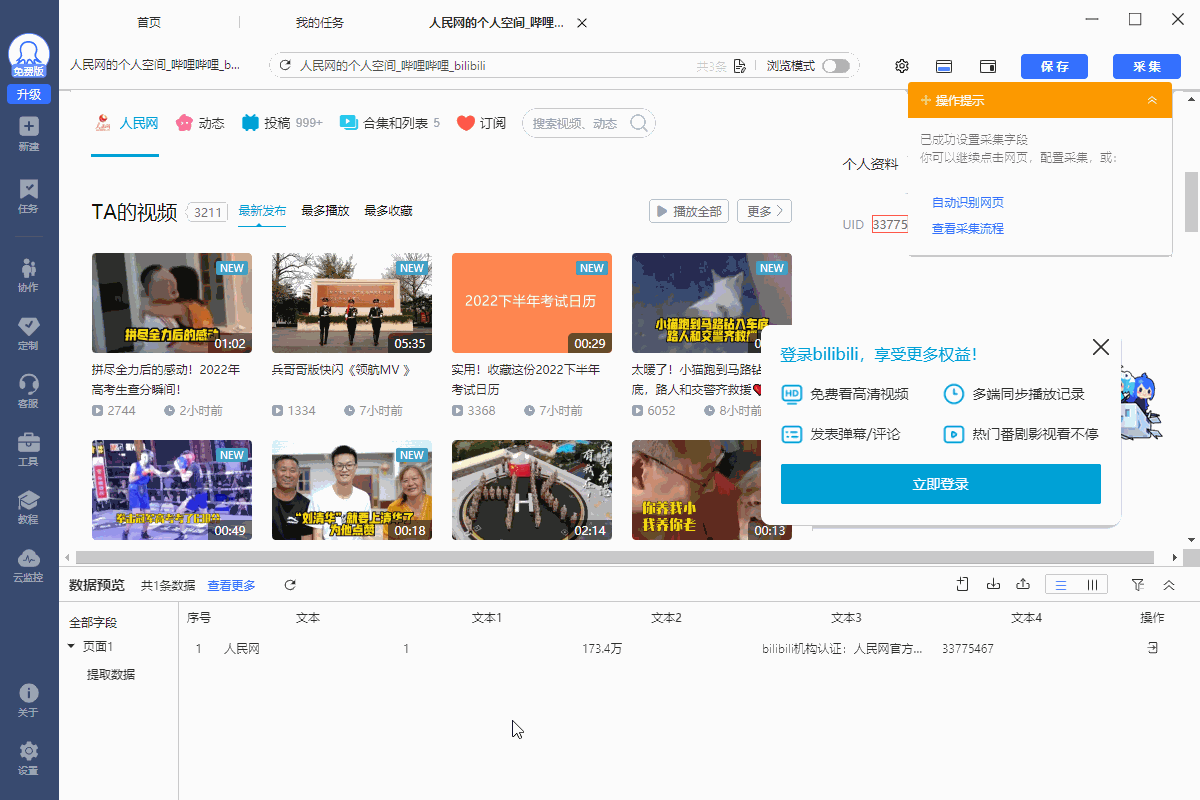Click the 采集 collect button
The height and width of the screenshot is (800, 1200).
[x=1146, y=66]
